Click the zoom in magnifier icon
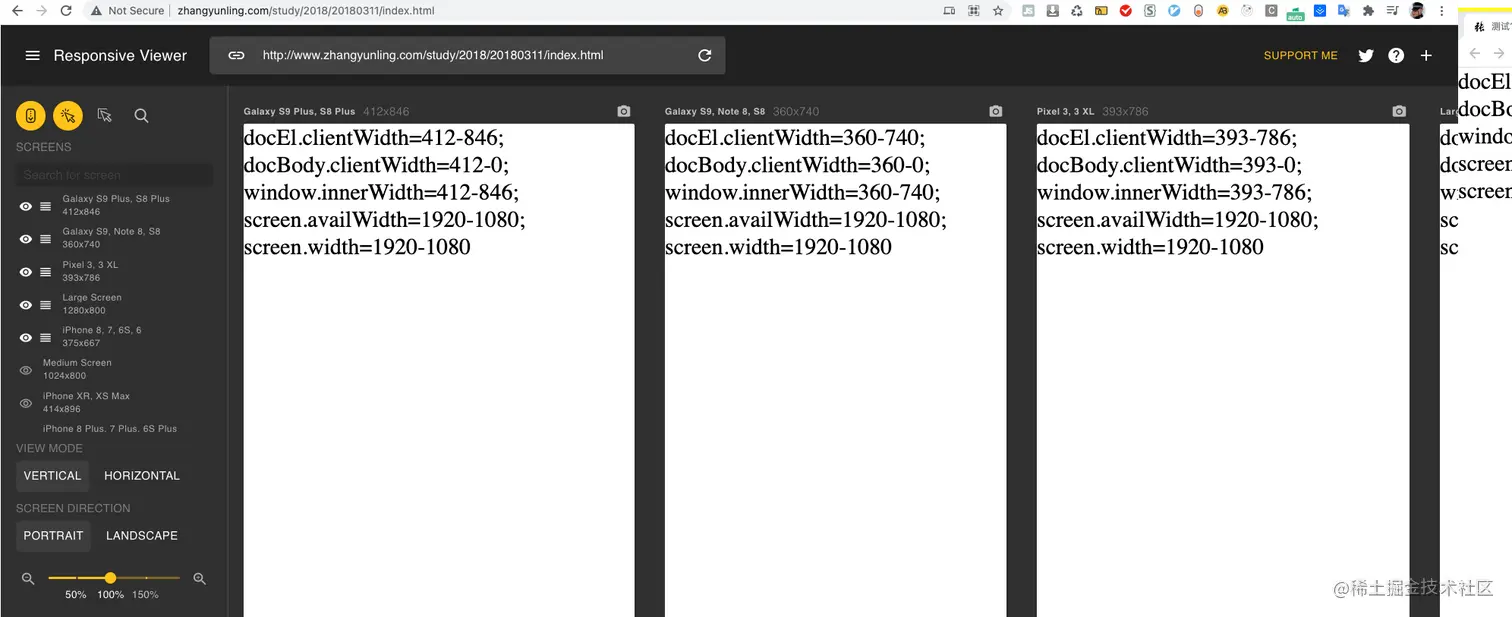This screenshot has width=1512, height=617. pyautogui.click(x=199, y=578)
